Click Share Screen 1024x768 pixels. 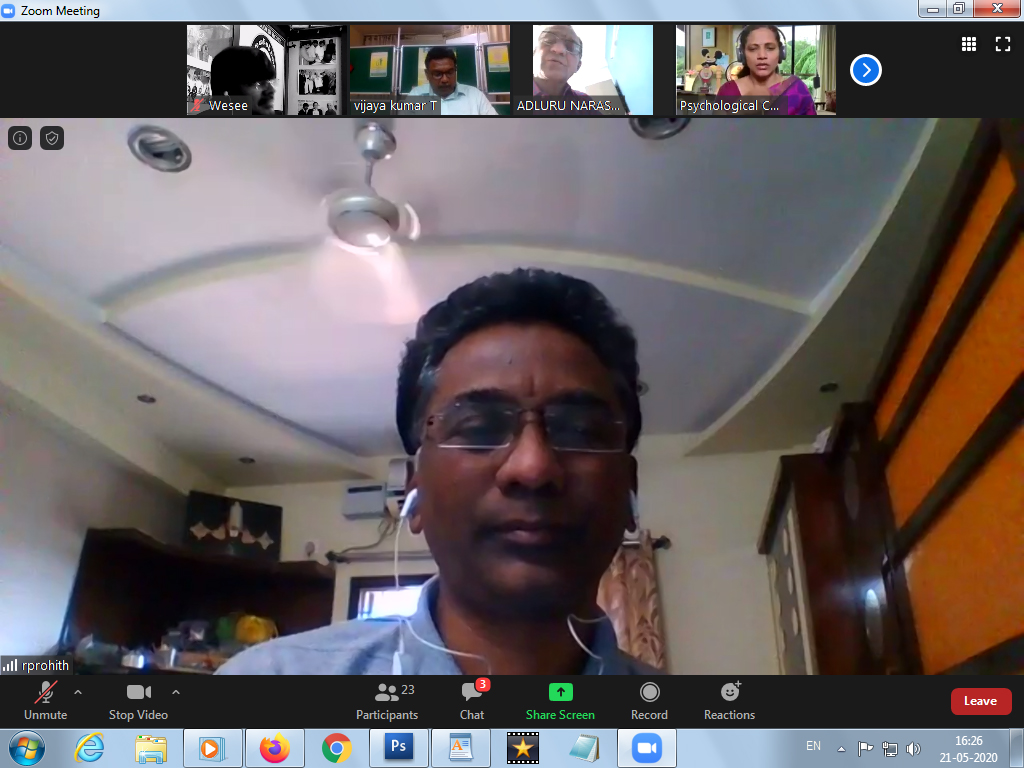pyautogui.click(x=560, y=700)
